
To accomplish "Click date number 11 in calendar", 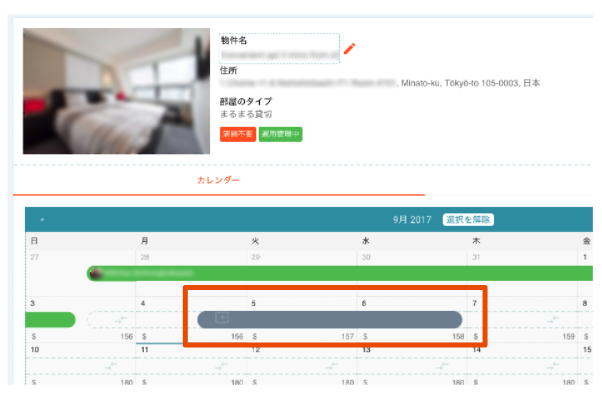I will click(145, 350).
